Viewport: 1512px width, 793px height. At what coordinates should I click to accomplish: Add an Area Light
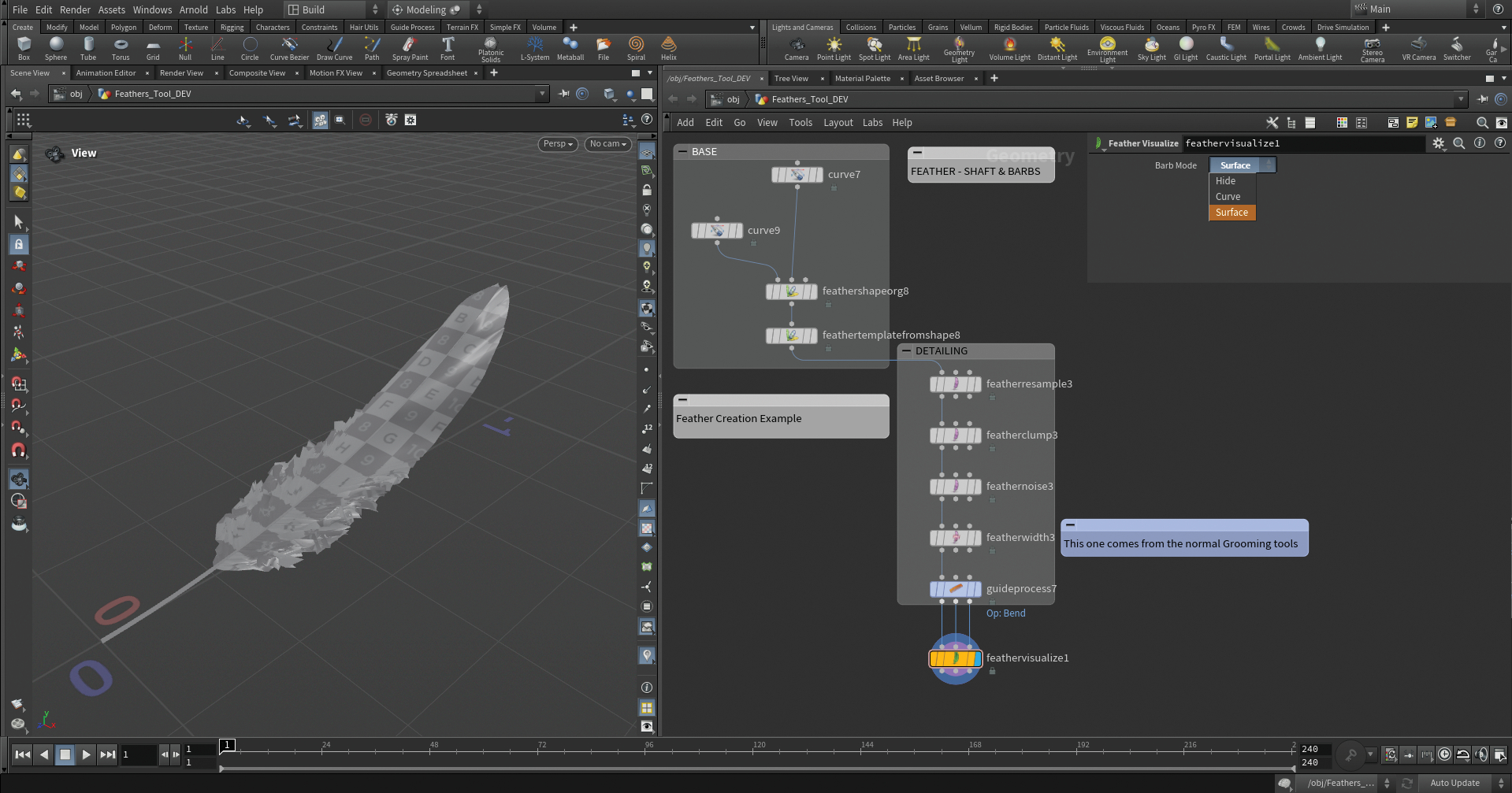tap(914, 48)
